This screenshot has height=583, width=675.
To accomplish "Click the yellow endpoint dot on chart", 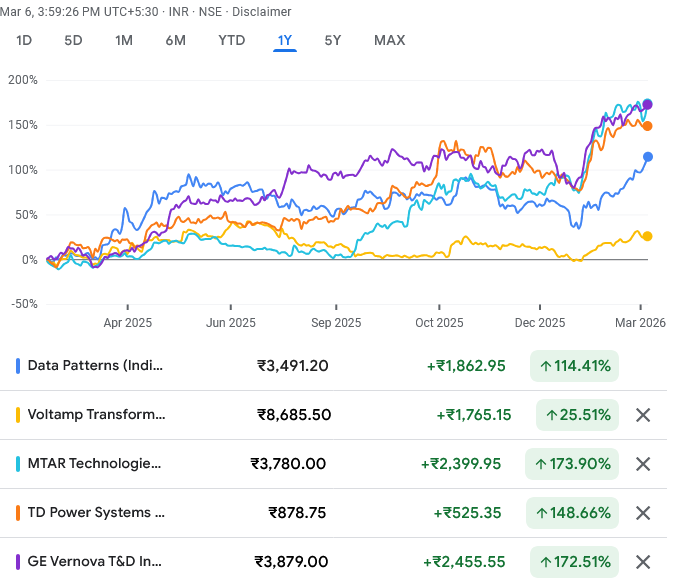I will (x=647, y=236).
